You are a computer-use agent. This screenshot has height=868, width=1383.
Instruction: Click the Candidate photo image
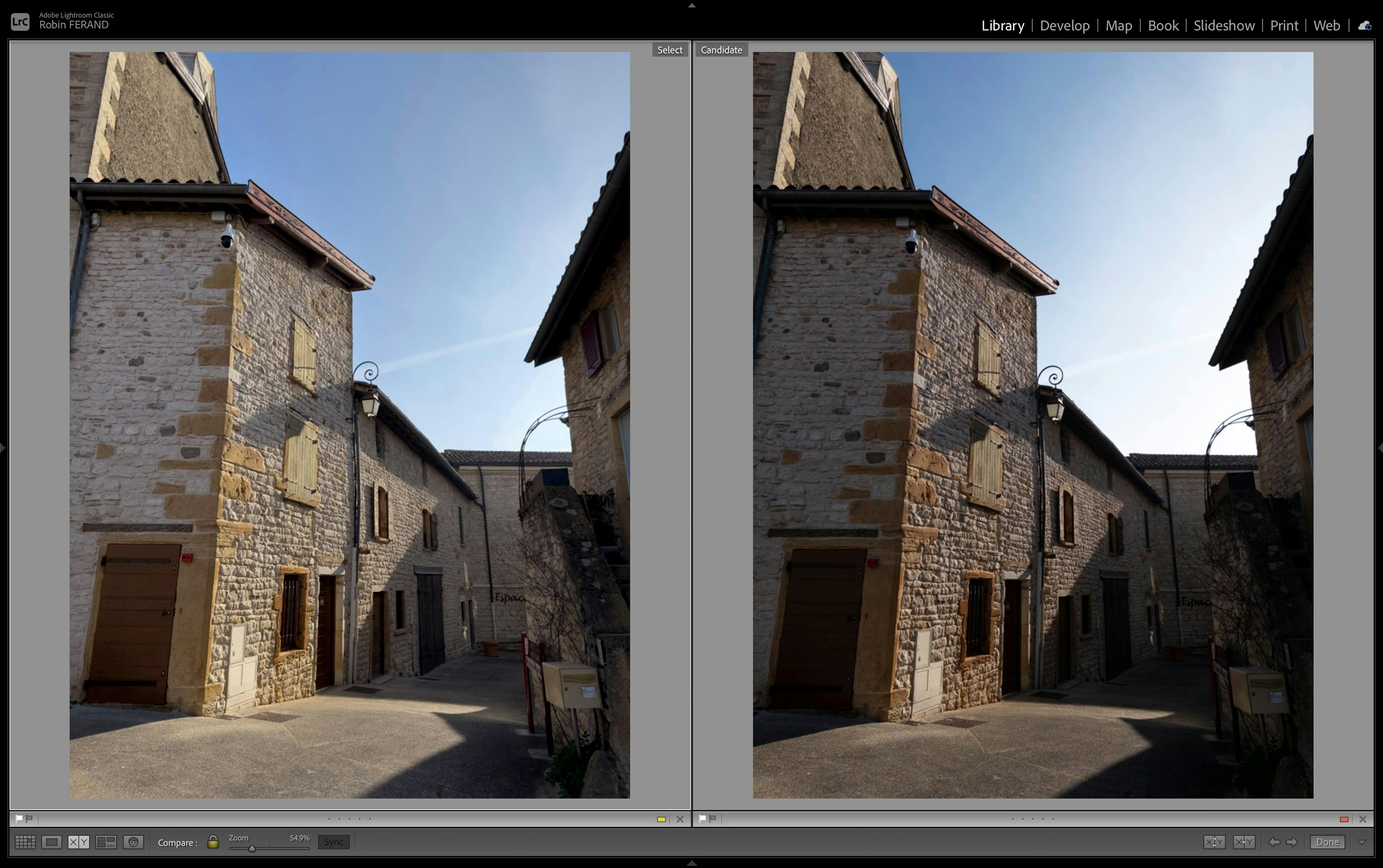tap(1033, 425)
